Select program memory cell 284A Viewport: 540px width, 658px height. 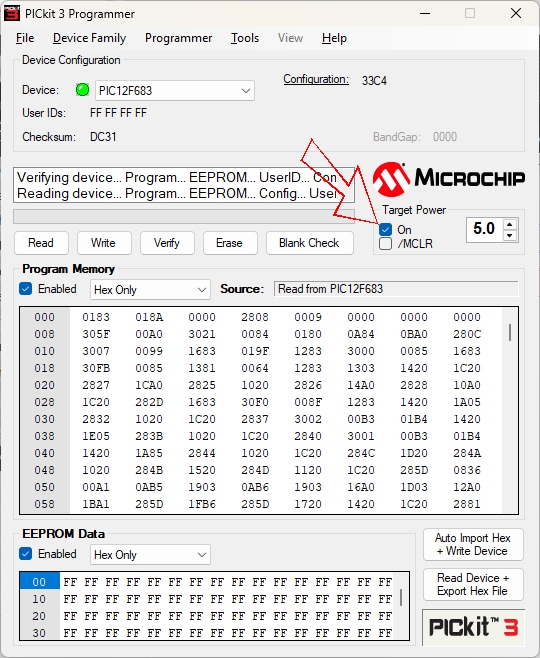point(467,453)
